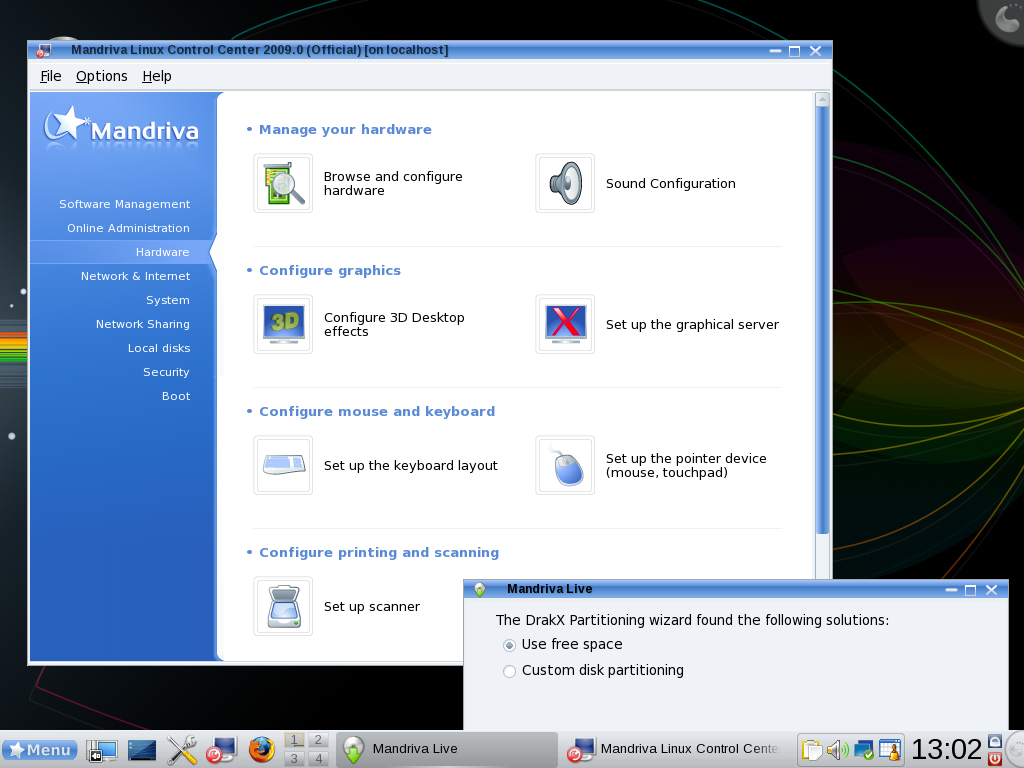The image size is (1024, 768).
Task: Open the keyboard layout icon
Action: coord(283,466)
